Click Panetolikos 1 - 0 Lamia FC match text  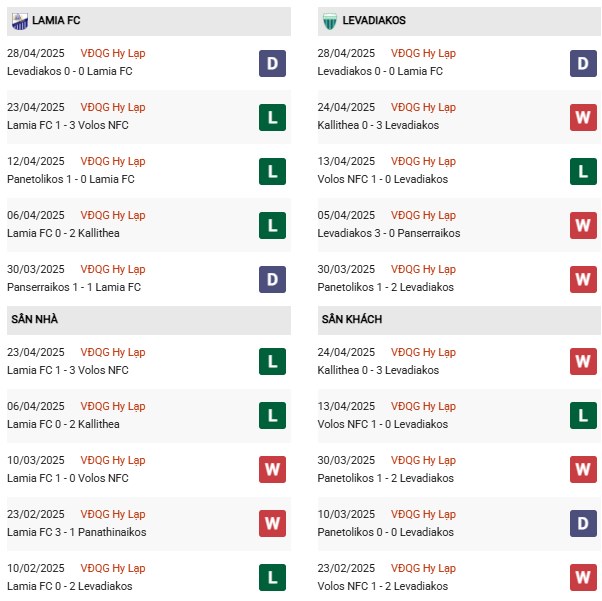pos(70,179)
